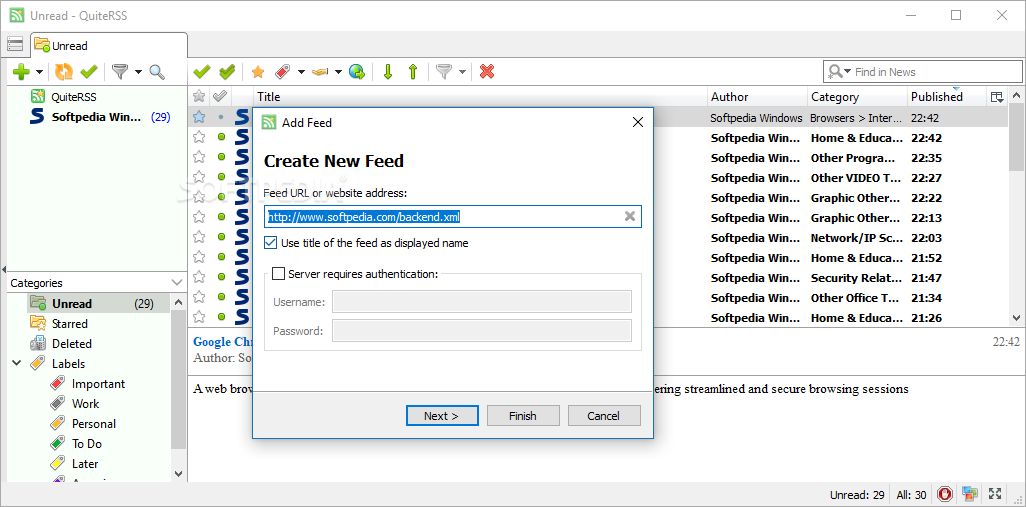This screenshot has height=507, width=1026.
Task: Open the news filter dropdown arrow
Action: 463,73
